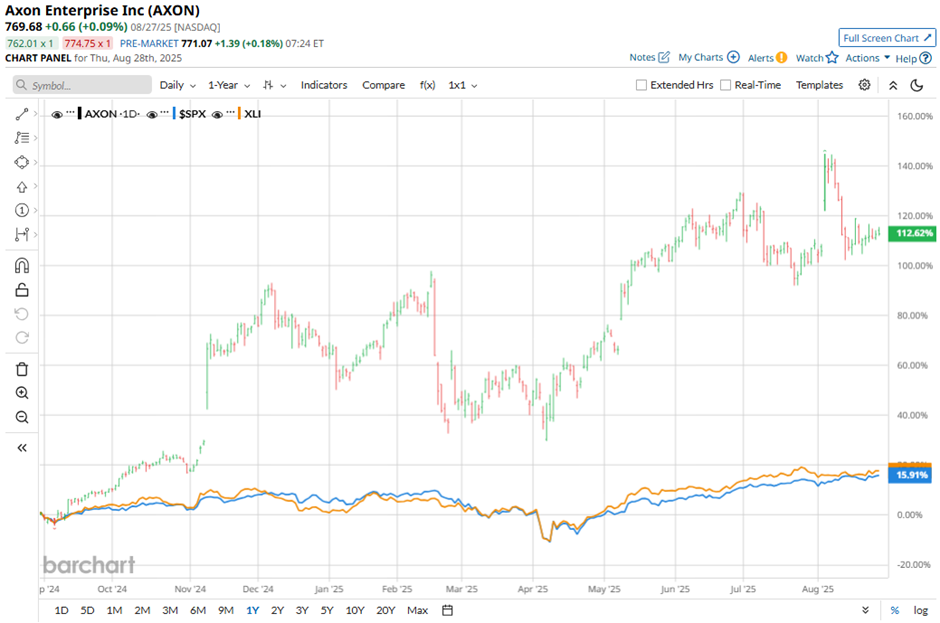
Task: Click the blue $SPX color swatch
Action: click(174, 114)
